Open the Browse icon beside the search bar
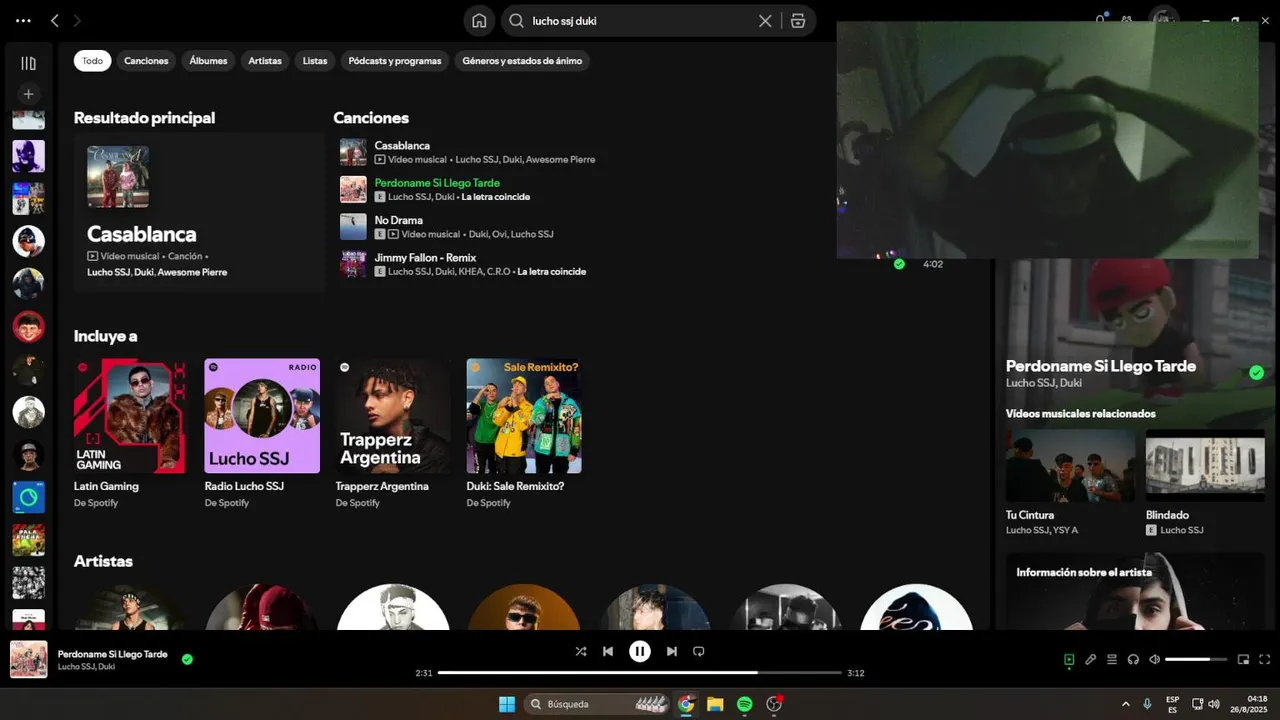The width and height of the screenshot is (1280, 720). [798, 20]
